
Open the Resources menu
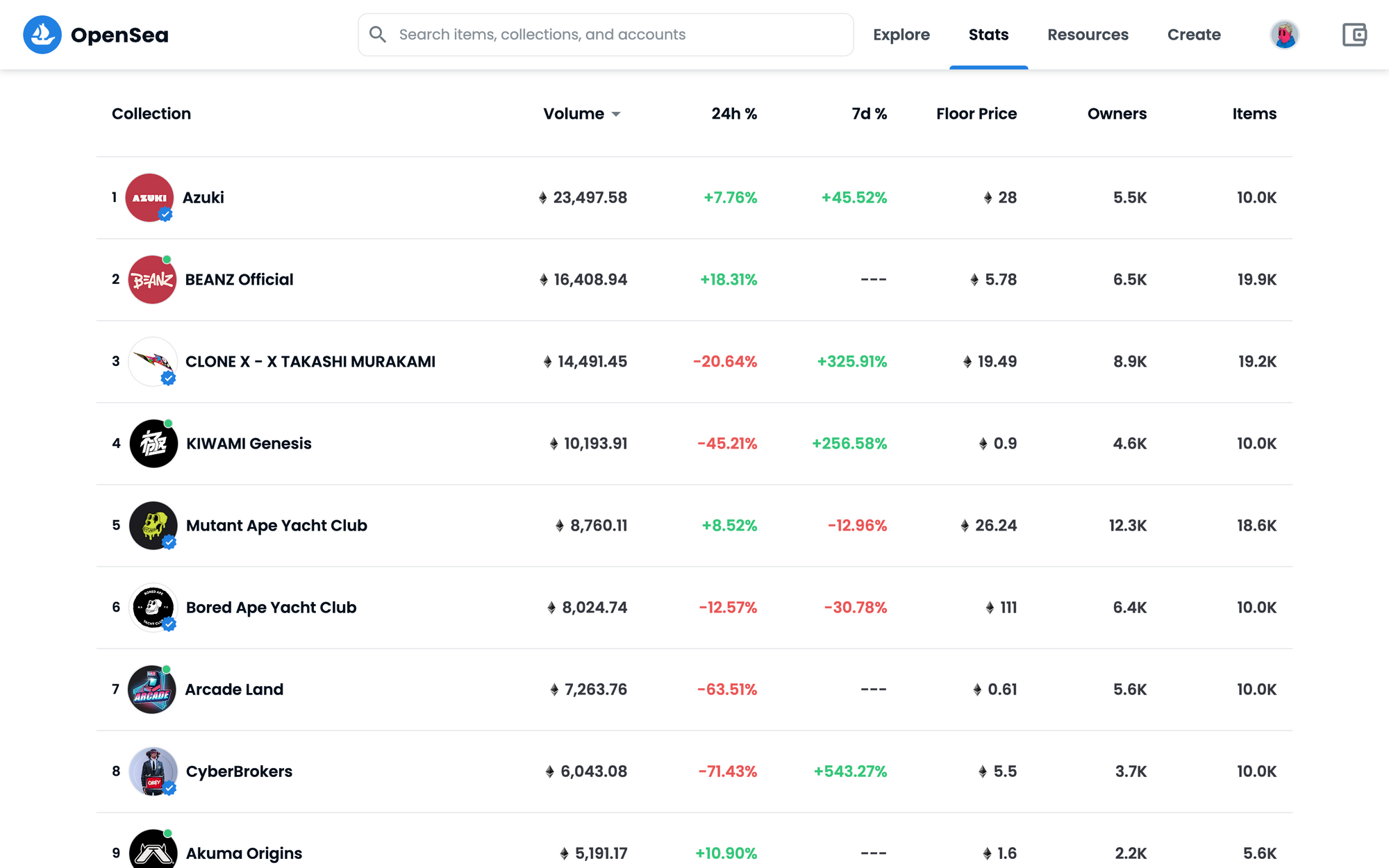point(1088,35)
